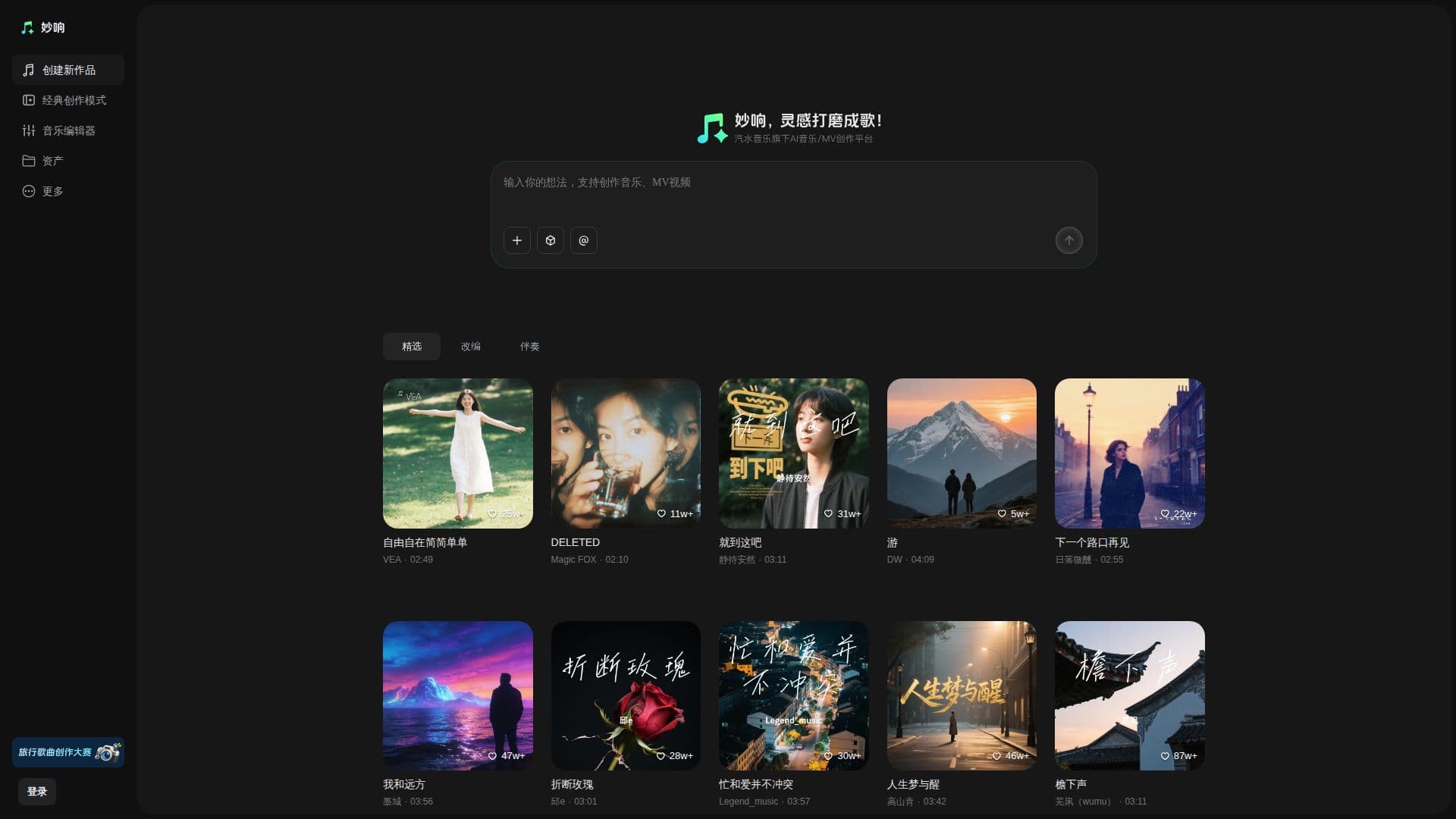1456x819 pixels.
Task: Click artist line Magic FOX · 02:10
Action: 589,560
